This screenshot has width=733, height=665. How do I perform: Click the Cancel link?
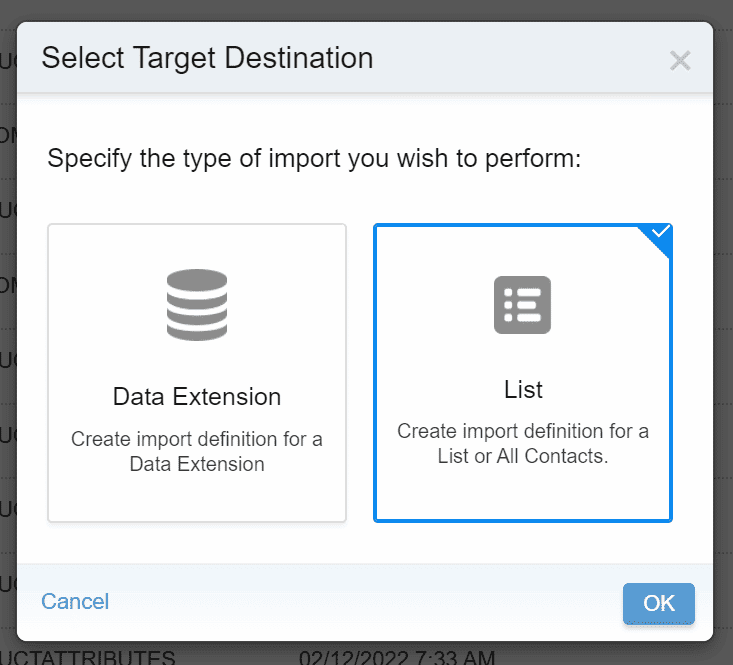pyautogui.click(x=75, y=601)
